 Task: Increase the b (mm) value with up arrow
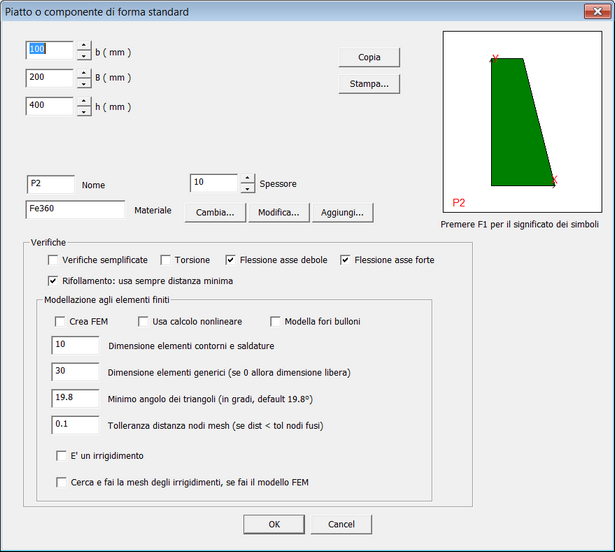coord(83,45)
